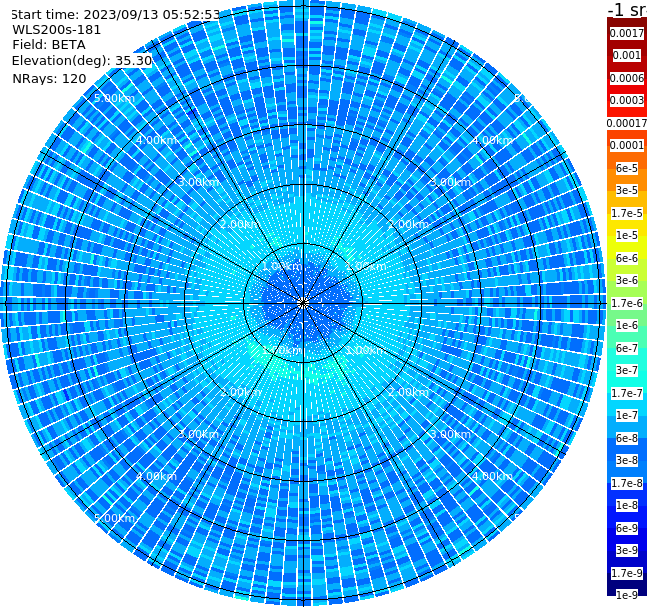Image resolution: width=647 pixels, height=607 pixels.
Task: Select the upper-left 3.00km range label
Action: point(198,182)
